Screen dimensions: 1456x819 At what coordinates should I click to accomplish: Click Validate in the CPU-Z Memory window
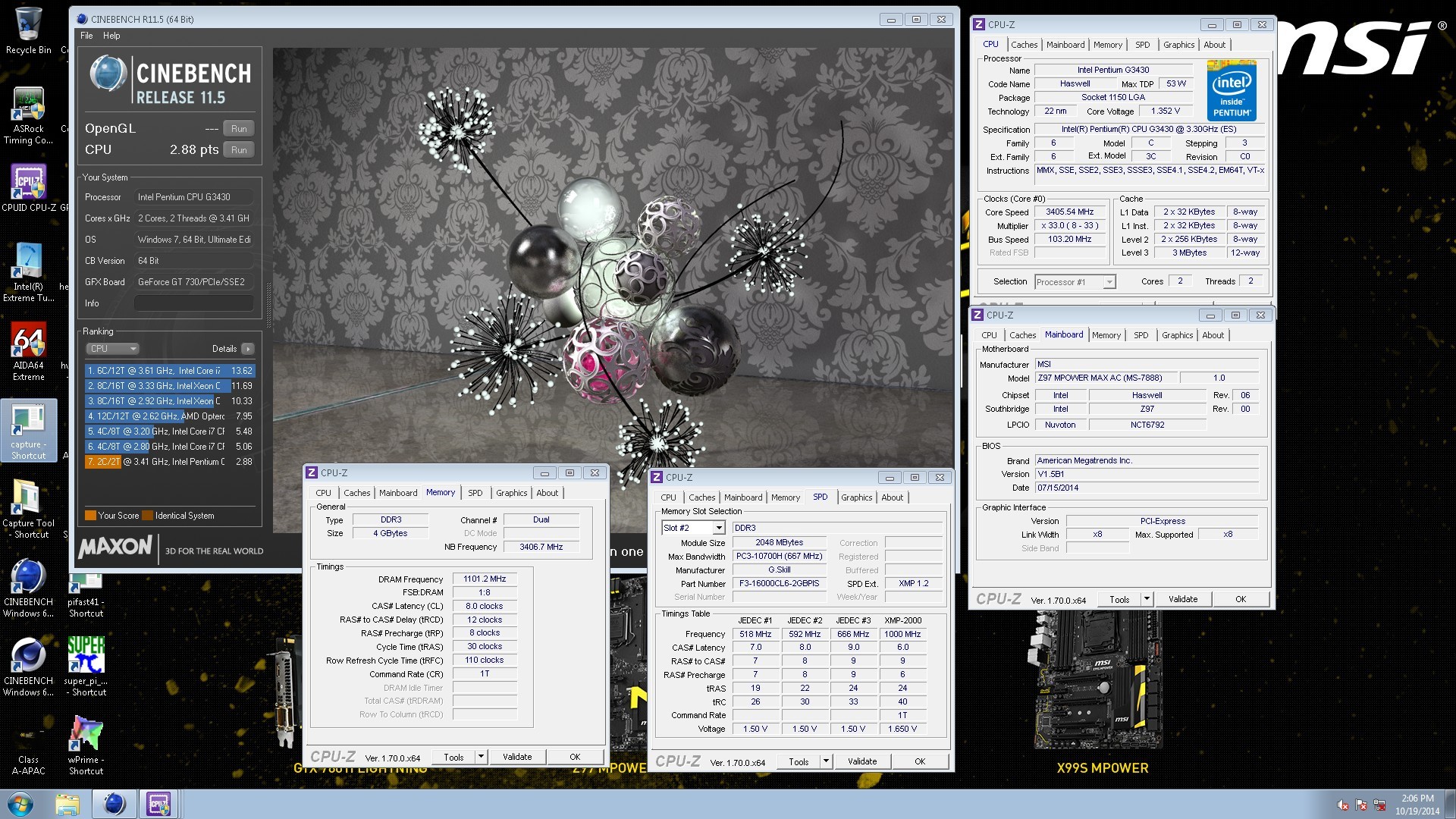click(517, 757)
